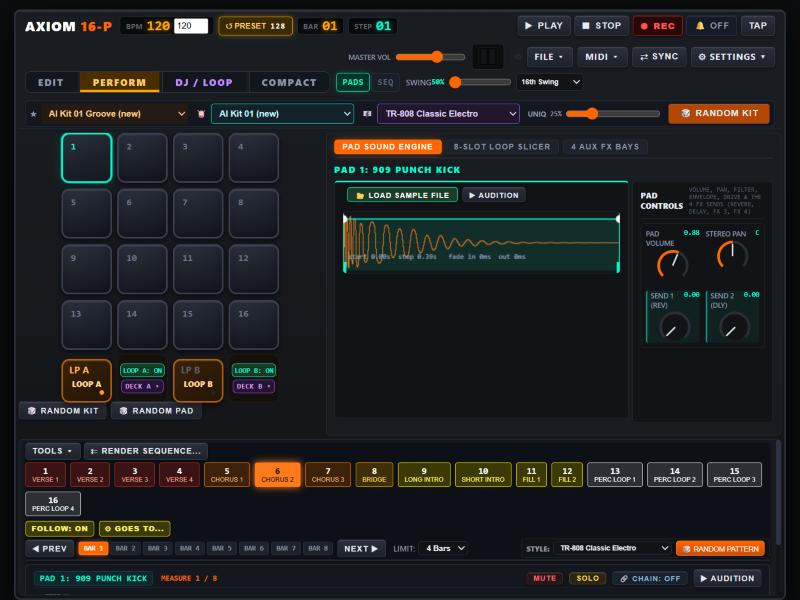Toggle PADS view
This screenshot has height=600, width=800.
pyautogui.click(x=353, y=82)
